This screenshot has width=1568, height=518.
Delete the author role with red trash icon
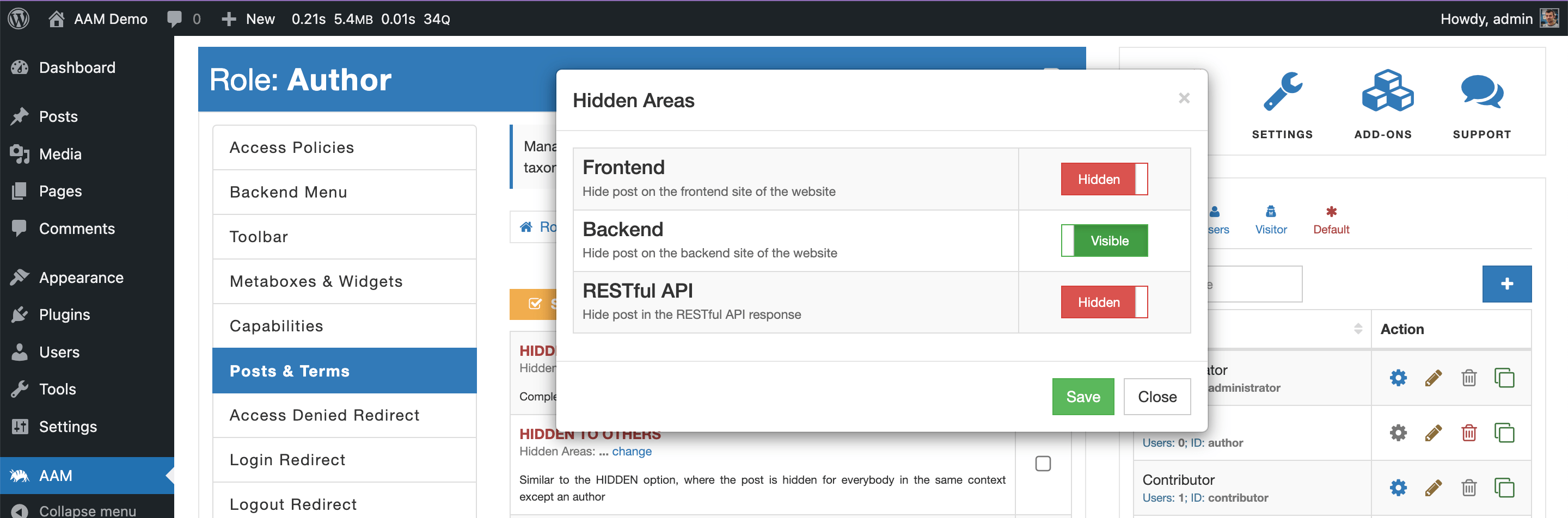(x=1469, y=432)
